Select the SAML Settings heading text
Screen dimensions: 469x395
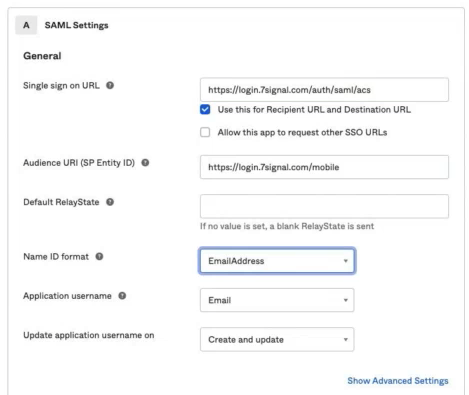click(x=76, y=25)
